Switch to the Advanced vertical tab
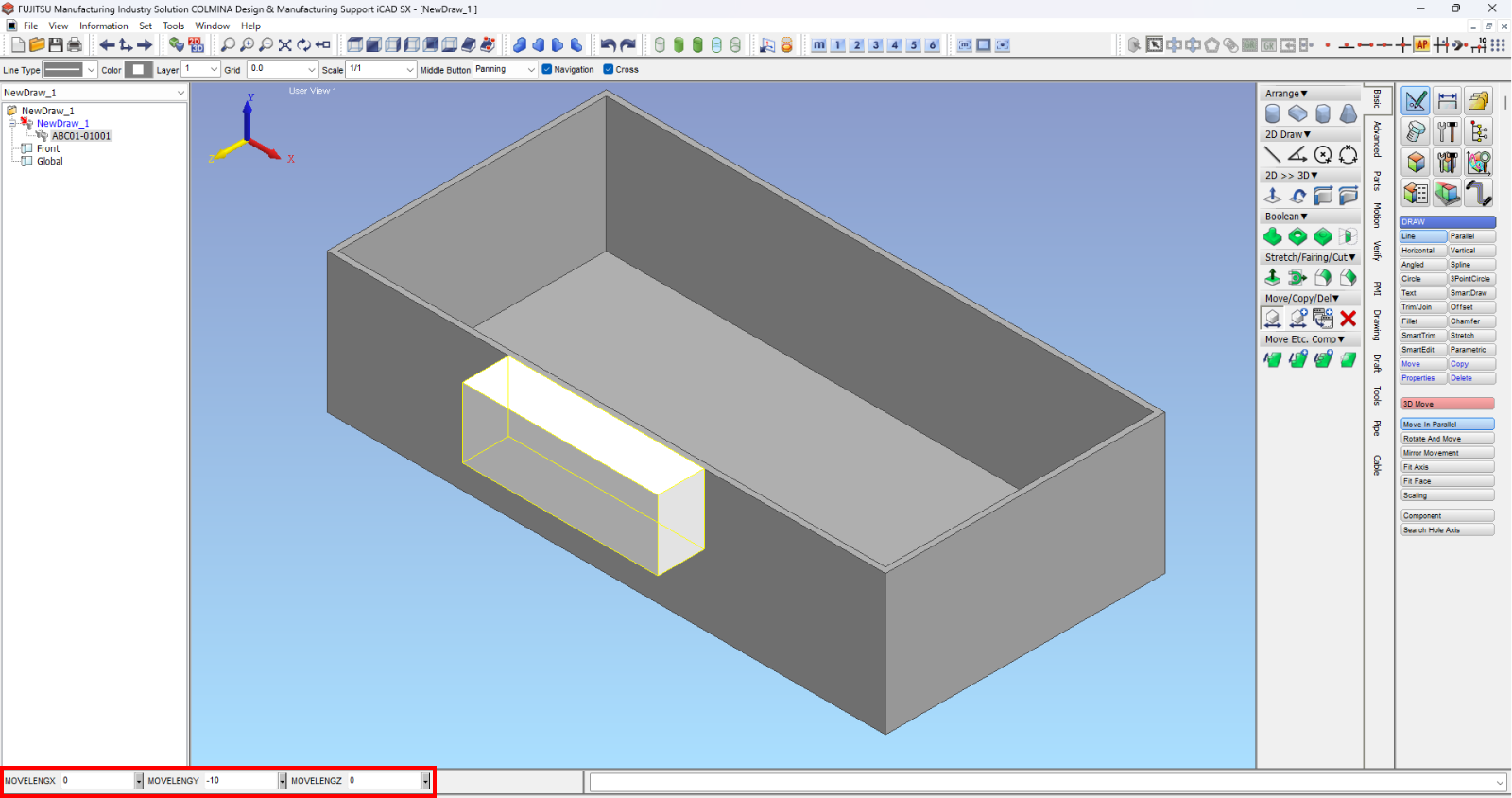 (1377, 139)
